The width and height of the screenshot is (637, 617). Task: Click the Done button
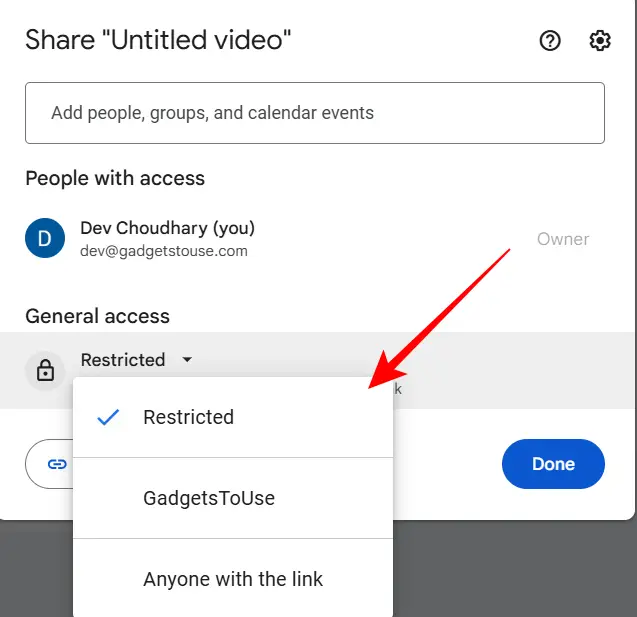pyautogui.click(x=553, y=464)
